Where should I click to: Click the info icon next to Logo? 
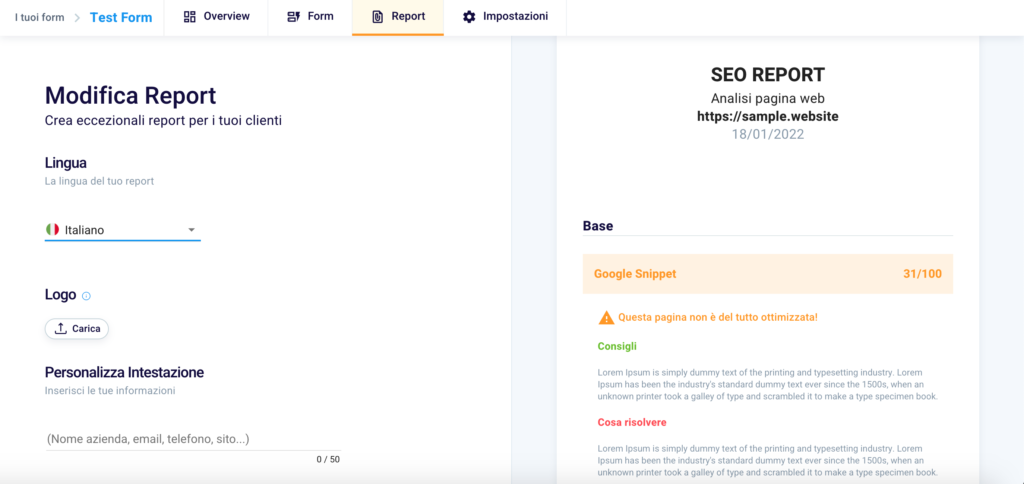coord(86,296)
